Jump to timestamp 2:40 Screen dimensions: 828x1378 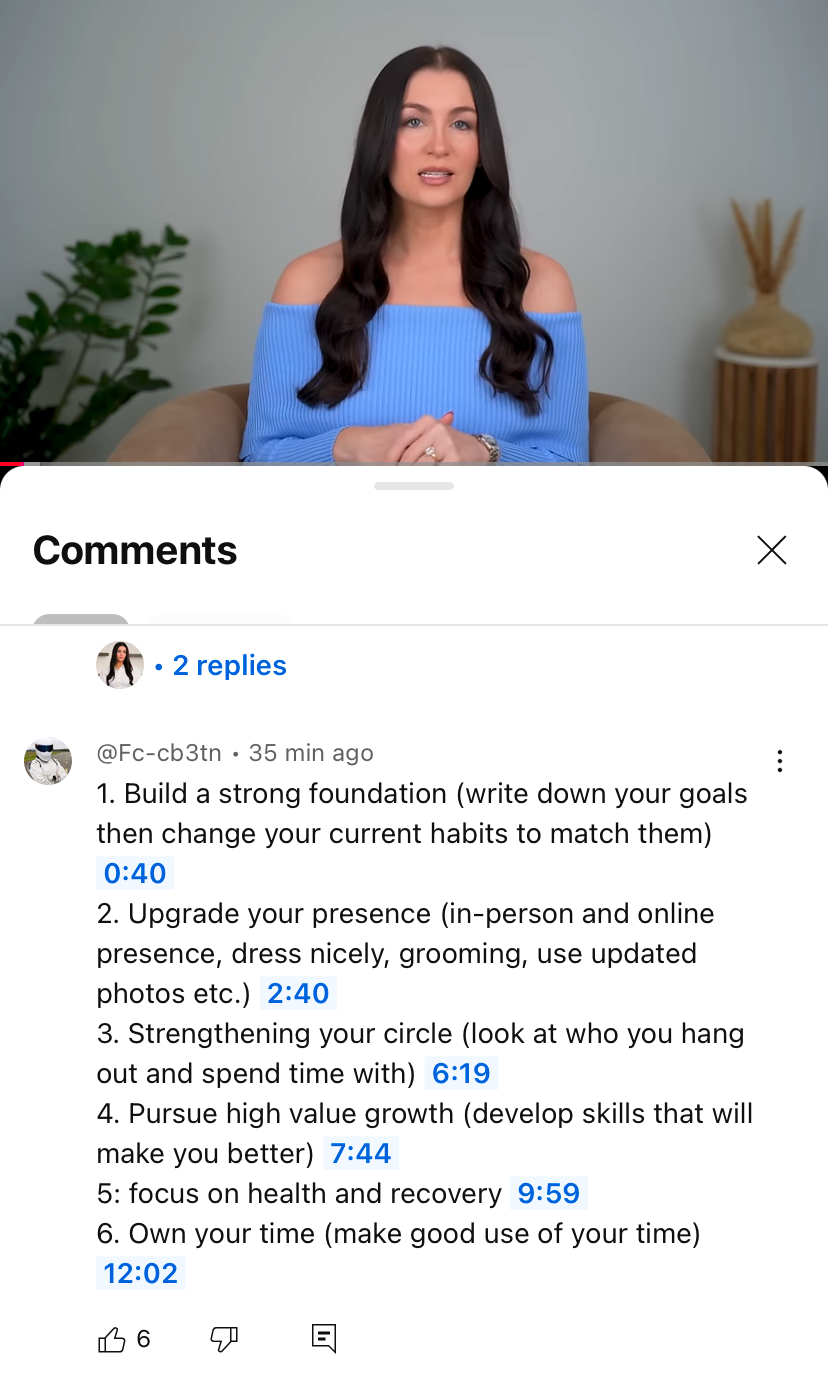click(298, 993)
